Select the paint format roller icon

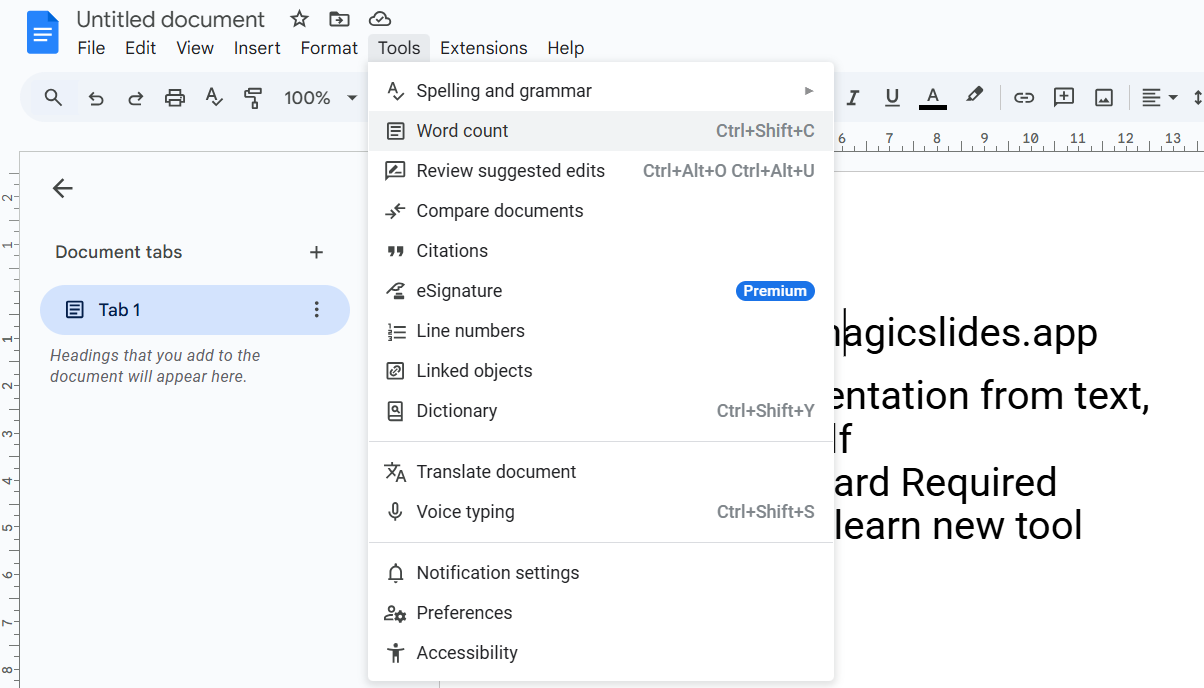[253, 98]
